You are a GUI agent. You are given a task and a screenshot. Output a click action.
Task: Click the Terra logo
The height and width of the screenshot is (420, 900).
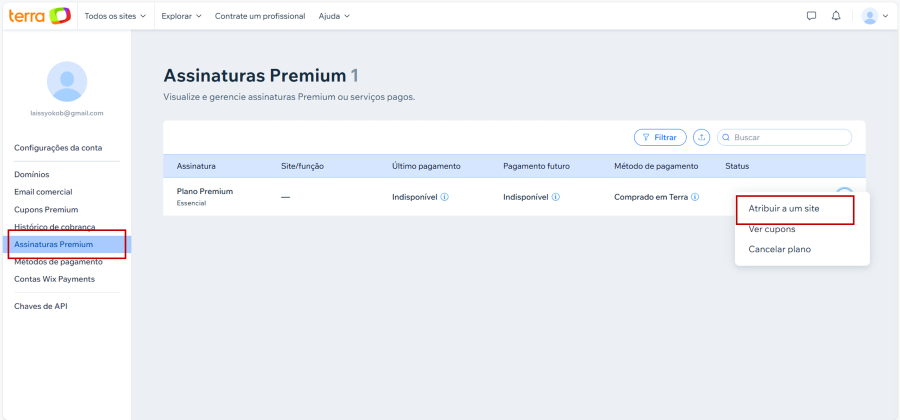(x=40, y=16)
